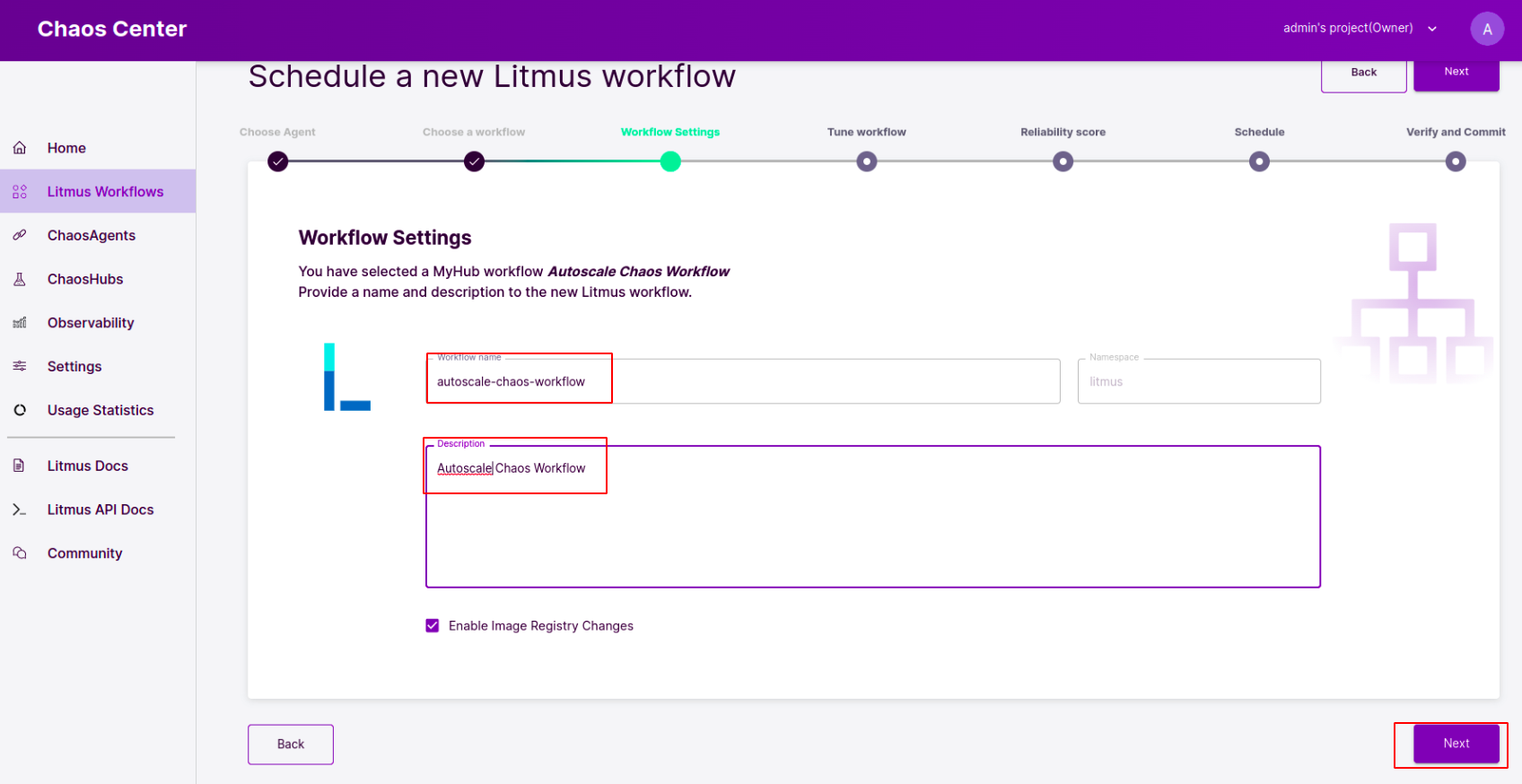
Task: Click the Observability chart icon
Action: (19, 323)
